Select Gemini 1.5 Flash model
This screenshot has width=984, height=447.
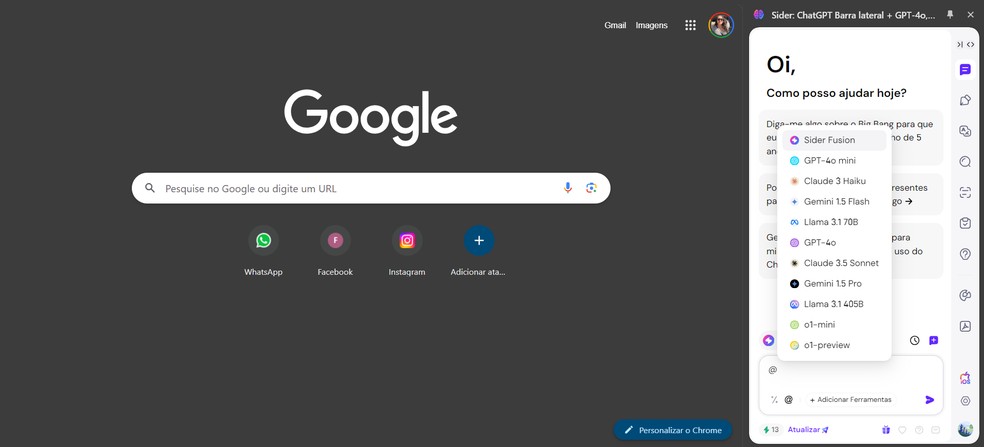(834, 202)
